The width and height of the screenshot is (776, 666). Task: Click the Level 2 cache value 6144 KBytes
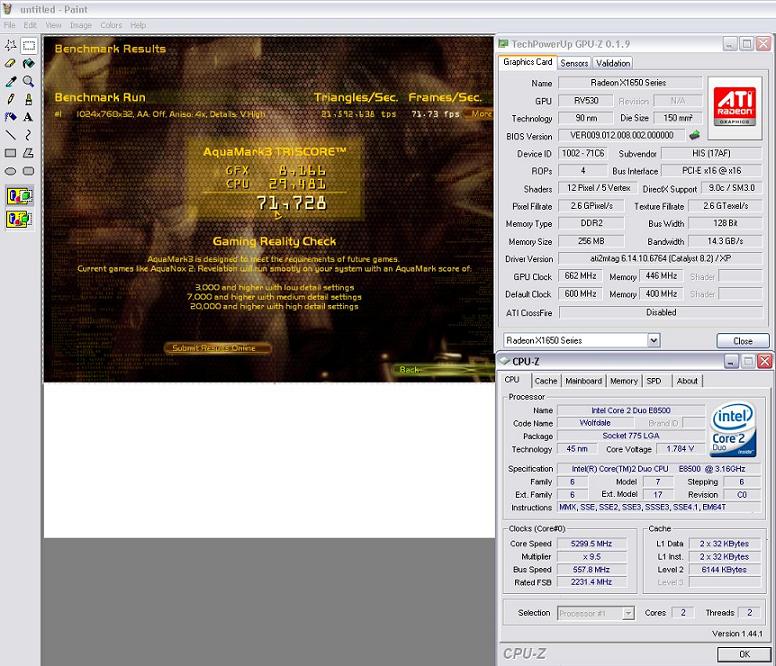(x=724, y=570)
